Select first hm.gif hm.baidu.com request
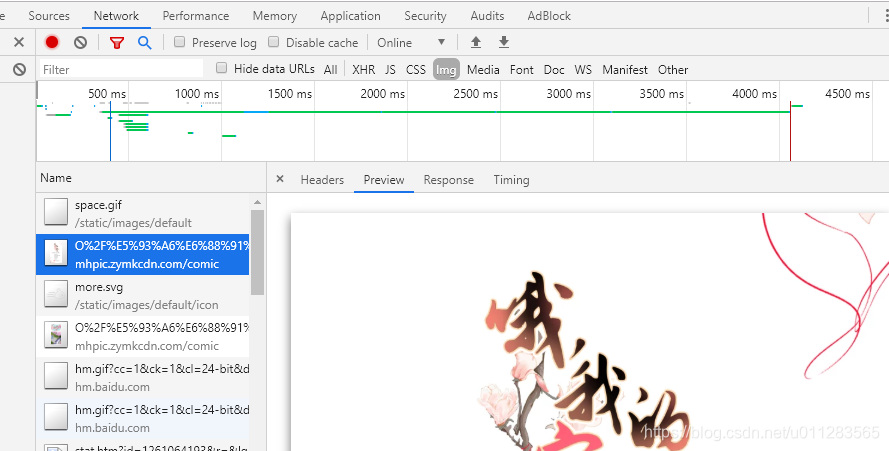Viewport: 889px width, 451px height. pos(142,377)
